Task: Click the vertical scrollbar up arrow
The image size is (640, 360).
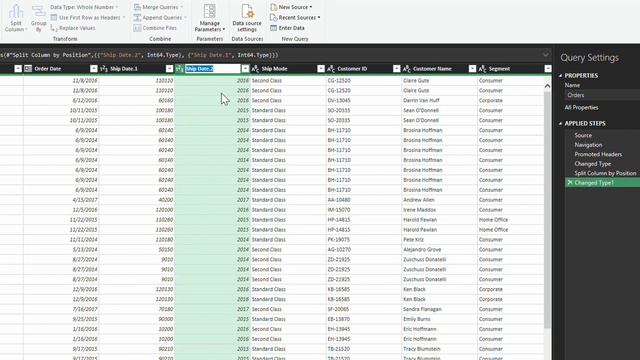Action: click(547, 86)
